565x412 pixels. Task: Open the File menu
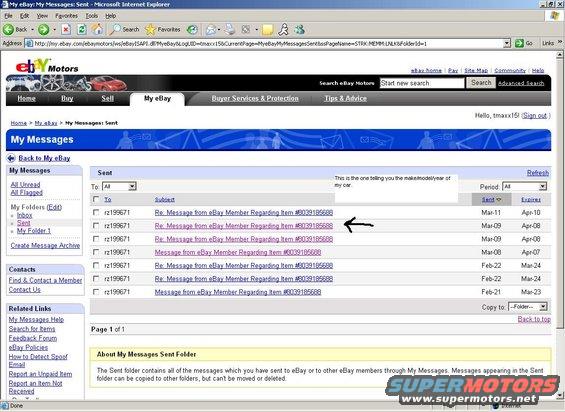pyautogui.click(x=8, y=16)
